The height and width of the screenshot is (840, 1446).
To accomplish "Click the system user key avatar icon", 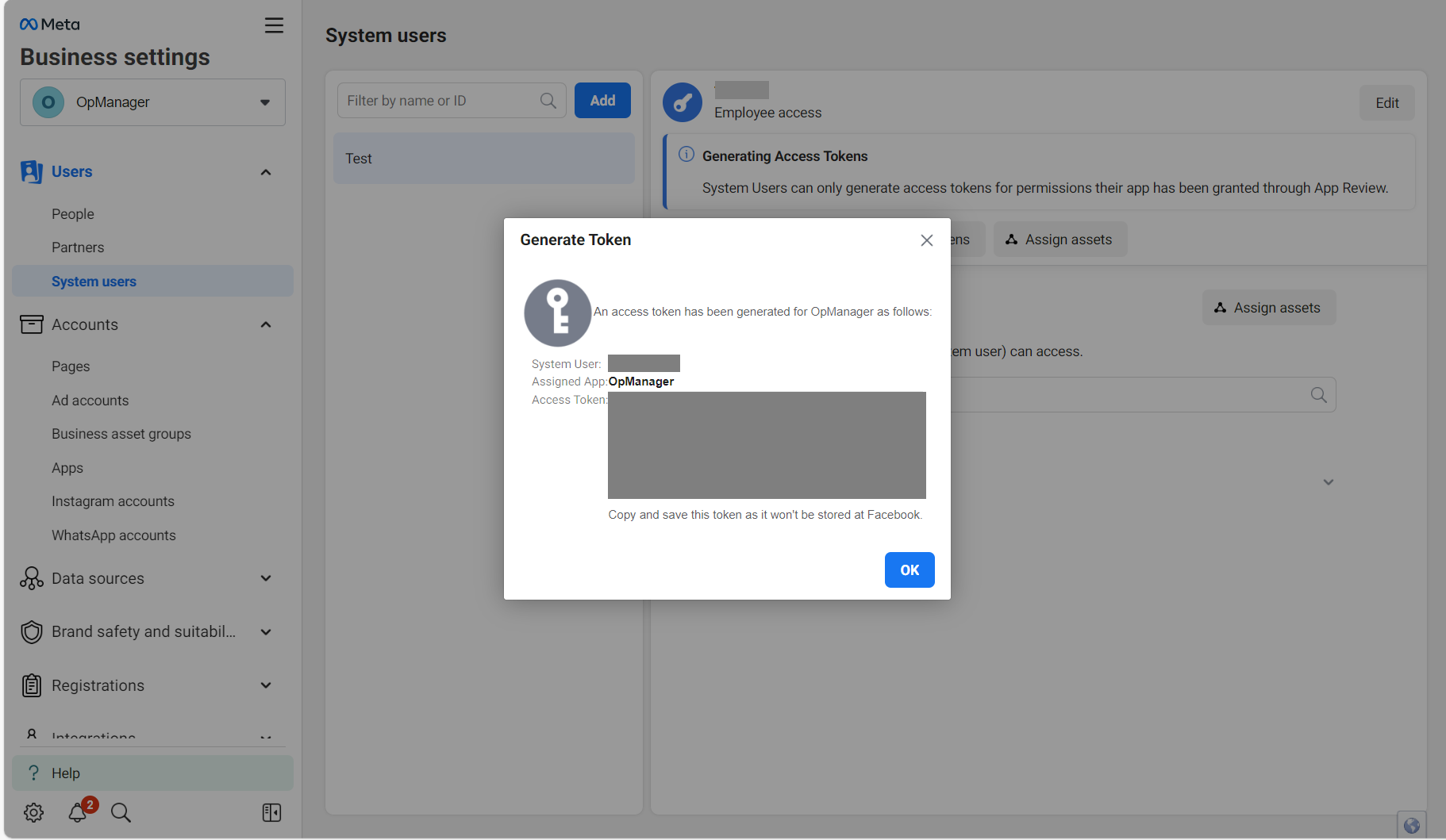I will [683, 102].
